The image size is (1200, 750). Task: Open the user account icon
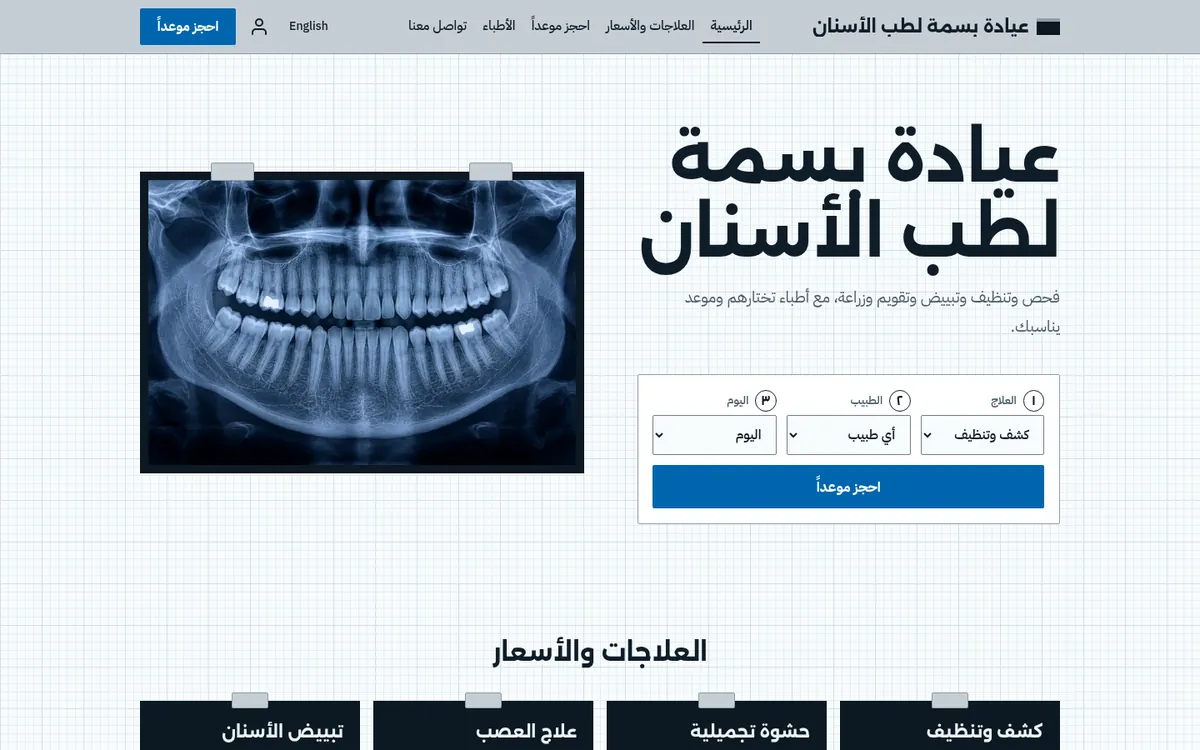[x=259, y=27]
